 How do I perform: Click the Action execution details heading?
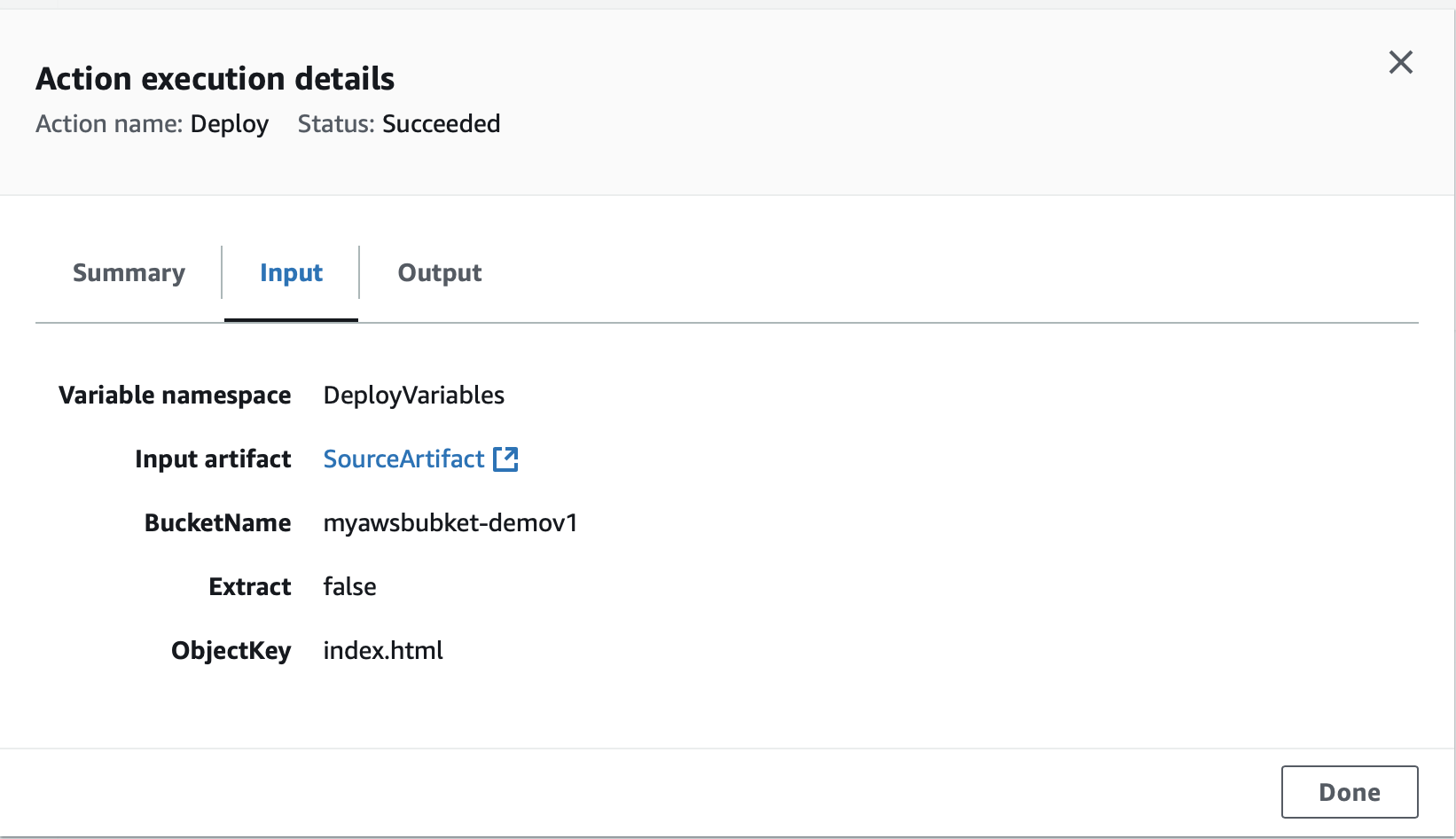(215, 79)
